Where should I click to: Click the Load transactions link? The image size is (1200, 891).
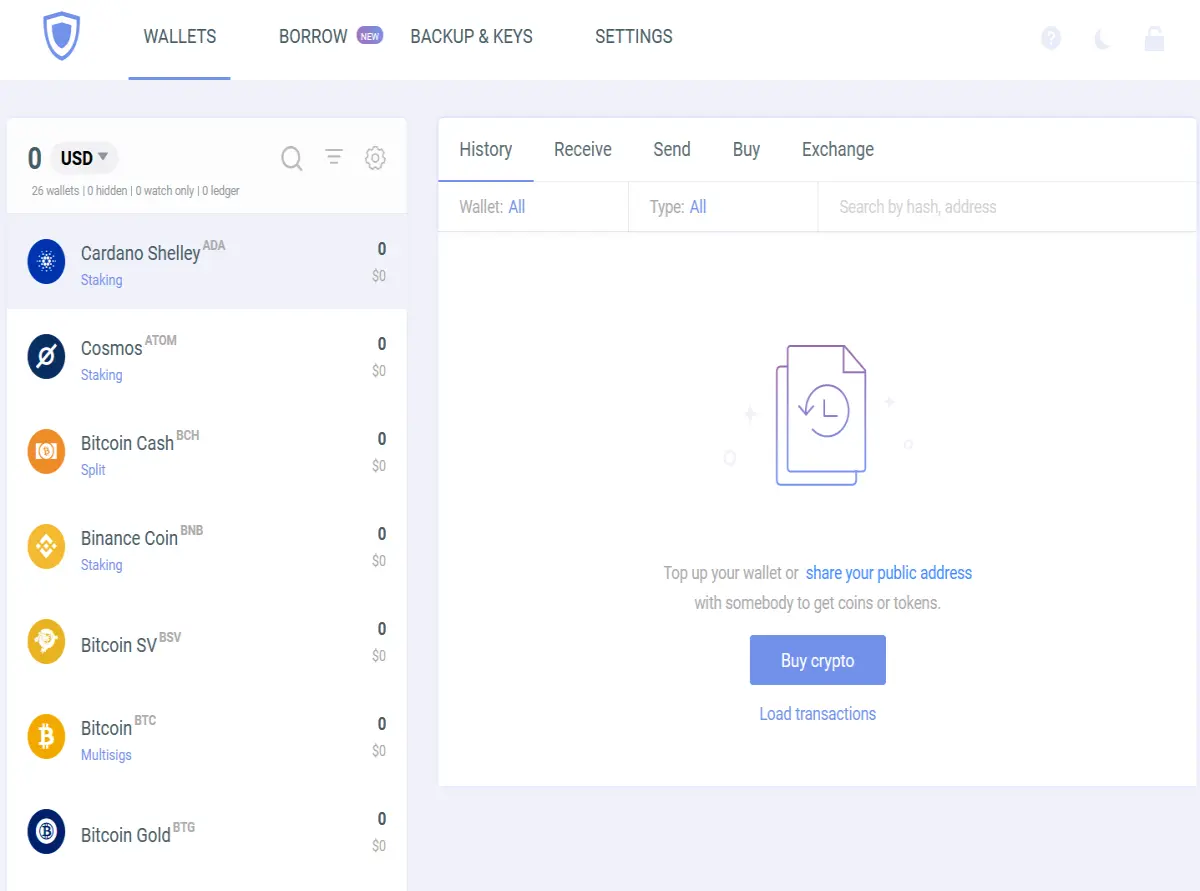pos(818,714)
